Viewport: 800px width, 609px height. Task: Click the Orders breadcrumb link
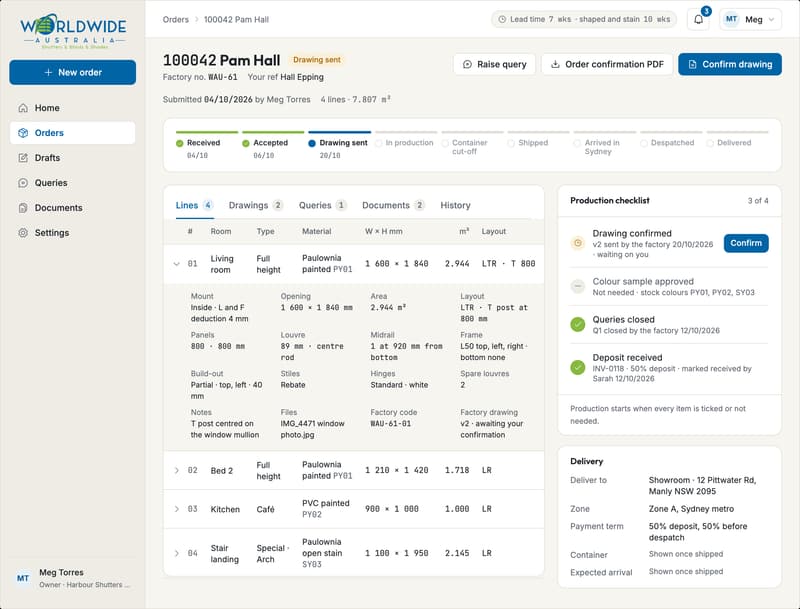[176, 19]
